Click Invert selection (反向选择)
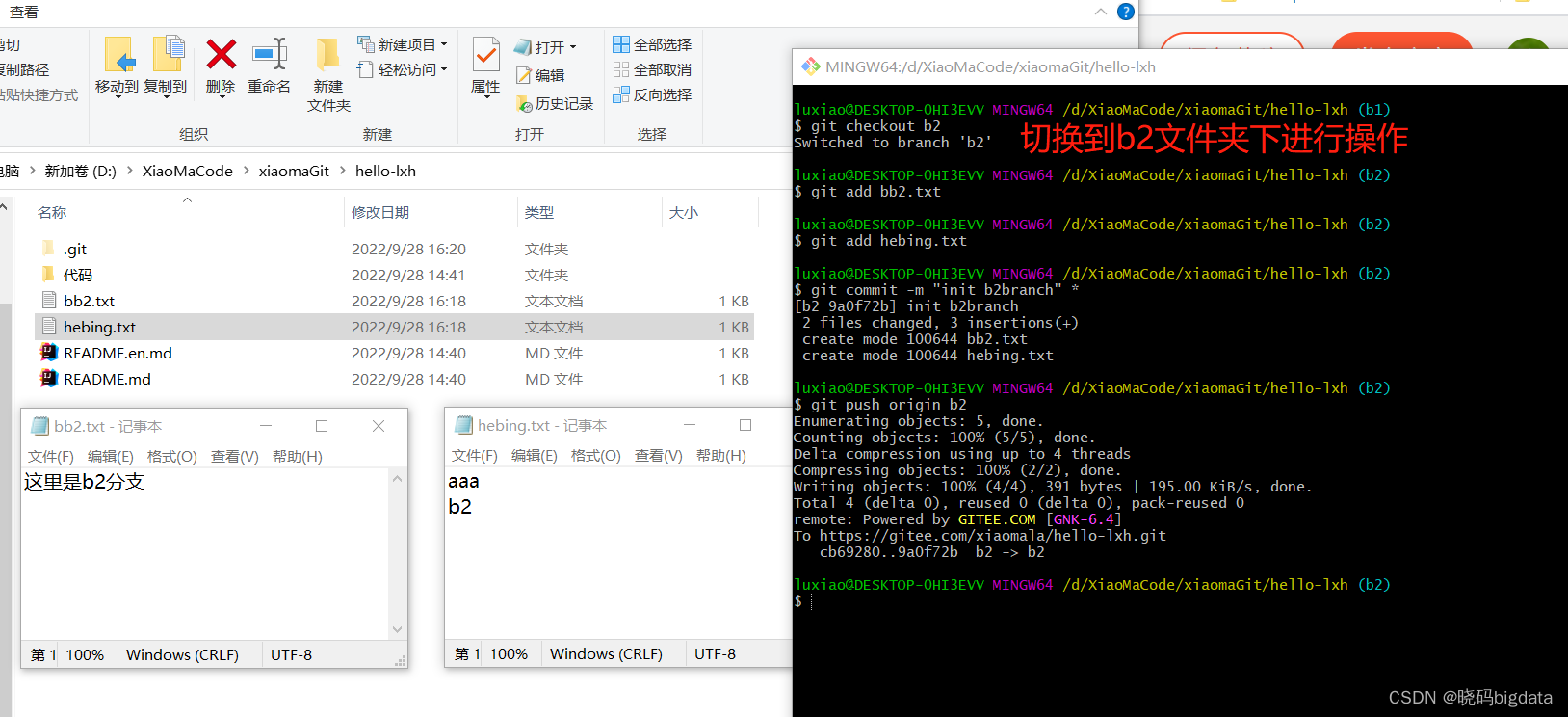The height and width of the screenshot is (717, 1568). 652,94
